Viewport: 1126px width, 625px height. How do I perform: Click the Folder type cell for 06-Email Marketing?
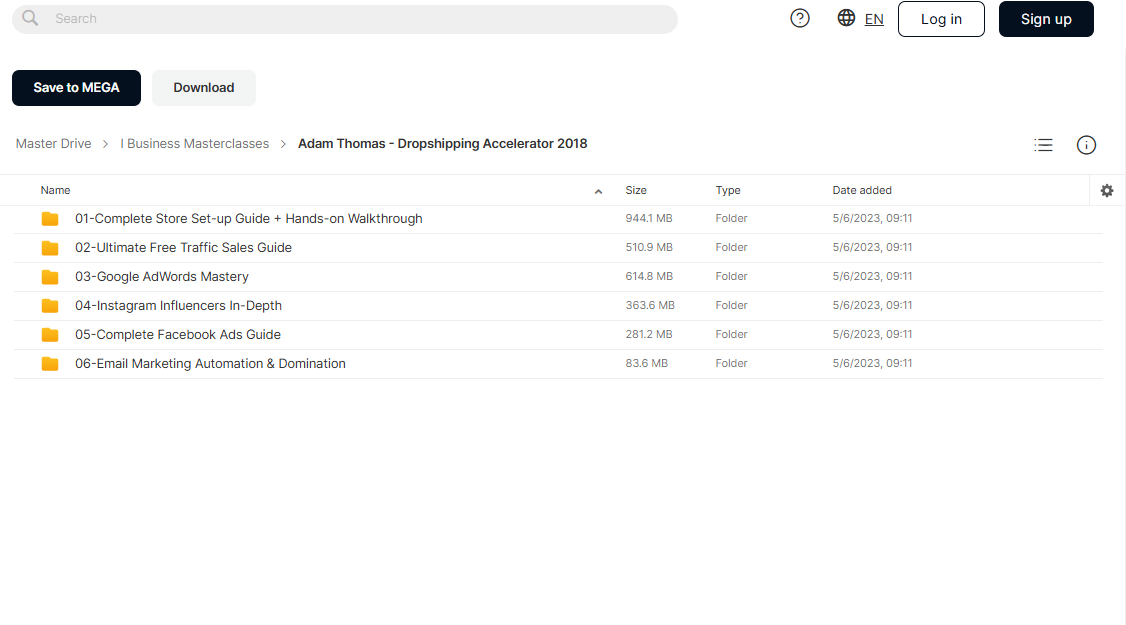click(731, 364)
